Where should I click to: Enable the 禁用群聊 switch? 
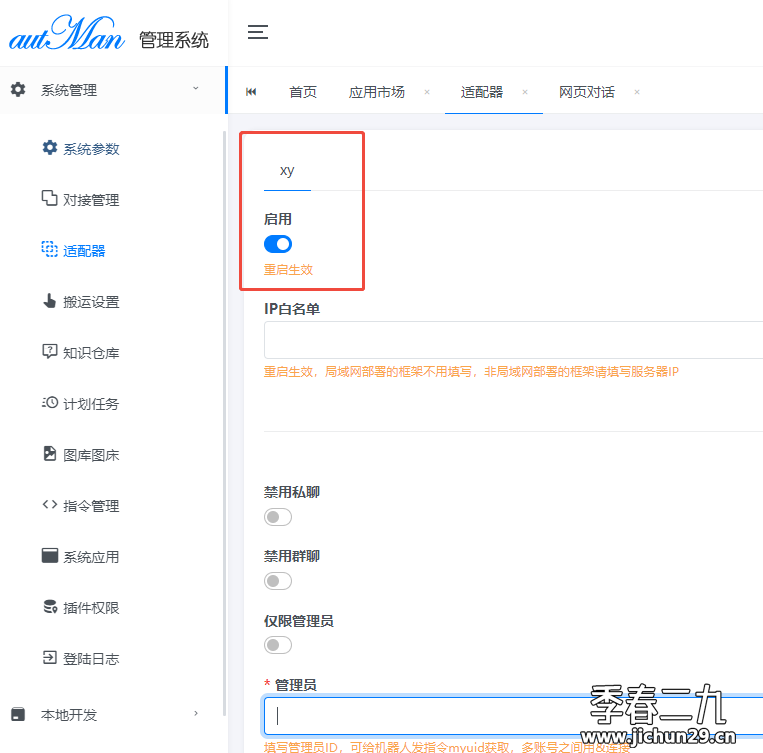[278, 581]
